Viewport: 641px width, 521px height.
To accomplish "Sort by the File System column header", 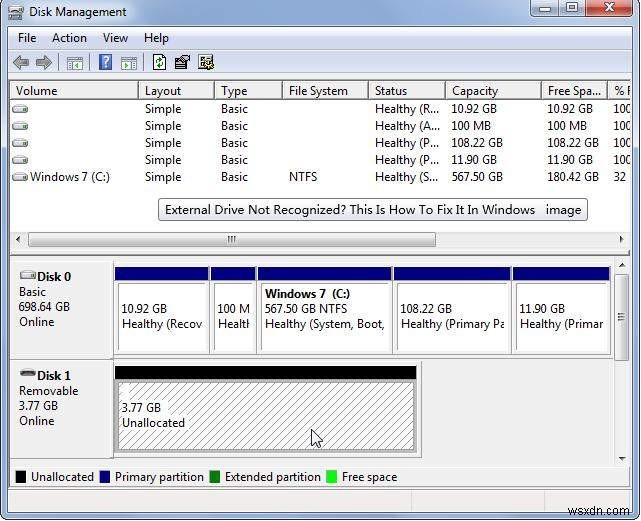I will (326, 91).
